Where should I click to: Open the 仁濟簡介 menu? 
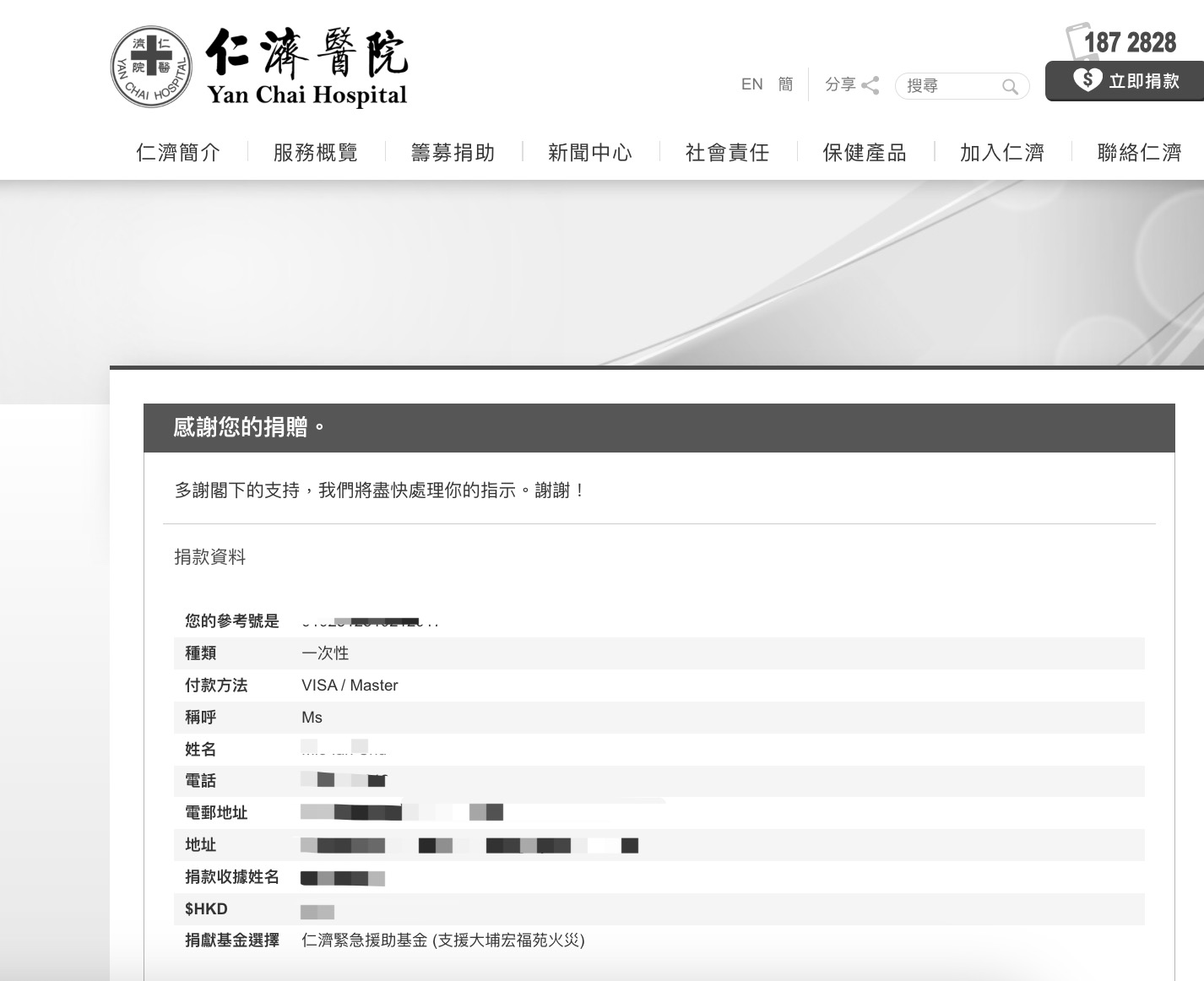coord(178,153)
